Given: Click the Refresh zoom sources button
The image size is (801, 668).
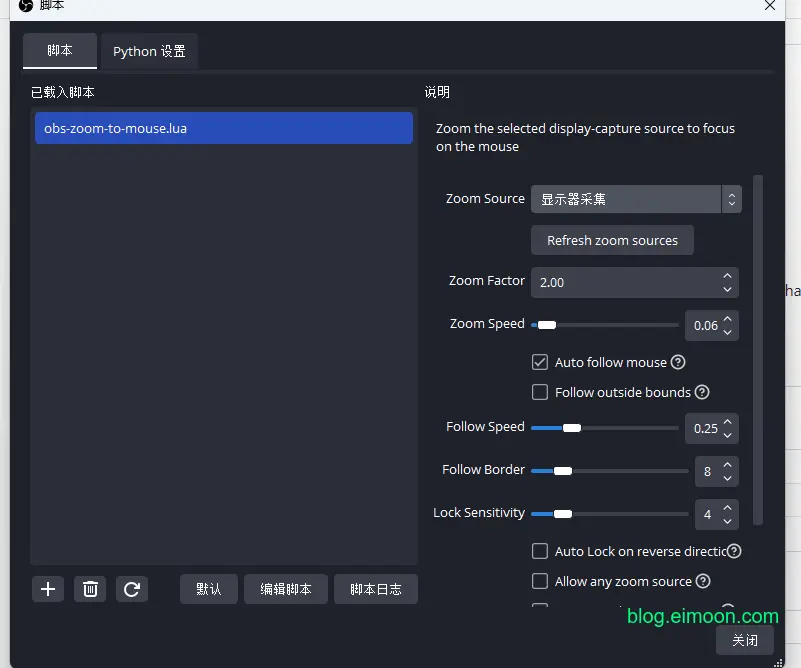Looking at the screenshot, I should coord(612,240).
